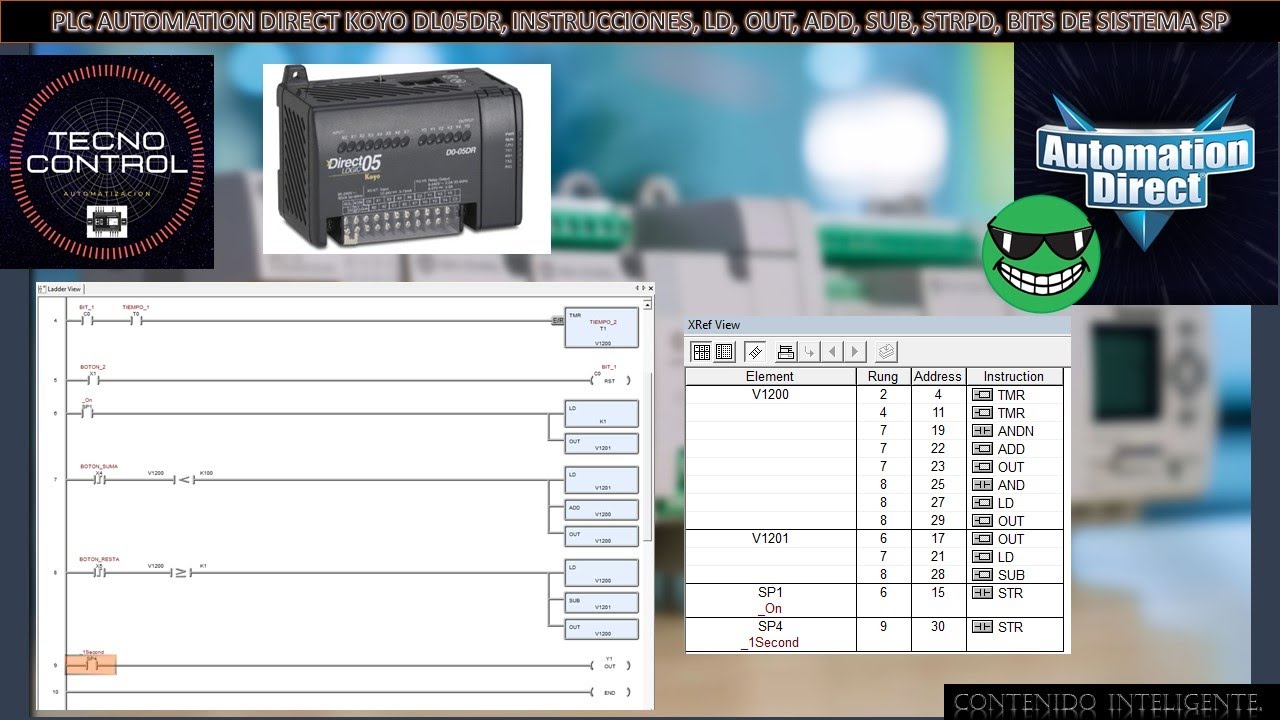1280x720 pixels.
Task: Click the stacked-box icon in XRef toolbar
Action: (x=786, y=352)
